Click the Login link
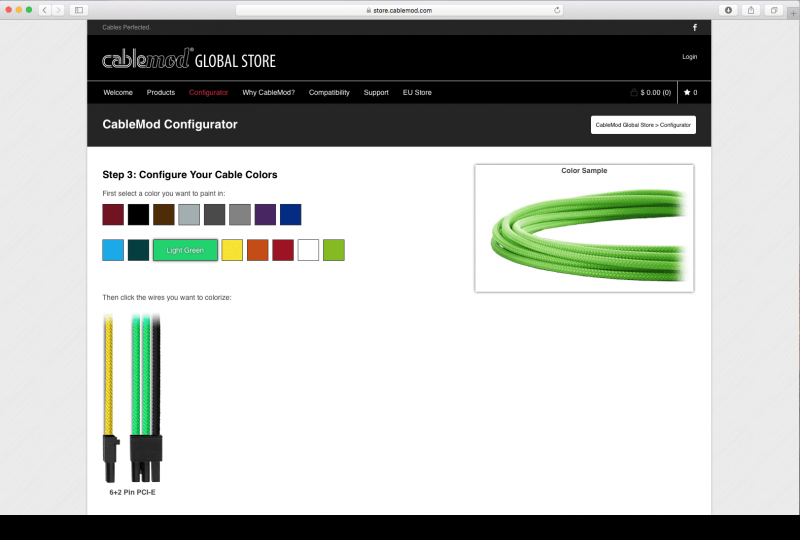Screen dimensions: 800x540 click(689, 57)
